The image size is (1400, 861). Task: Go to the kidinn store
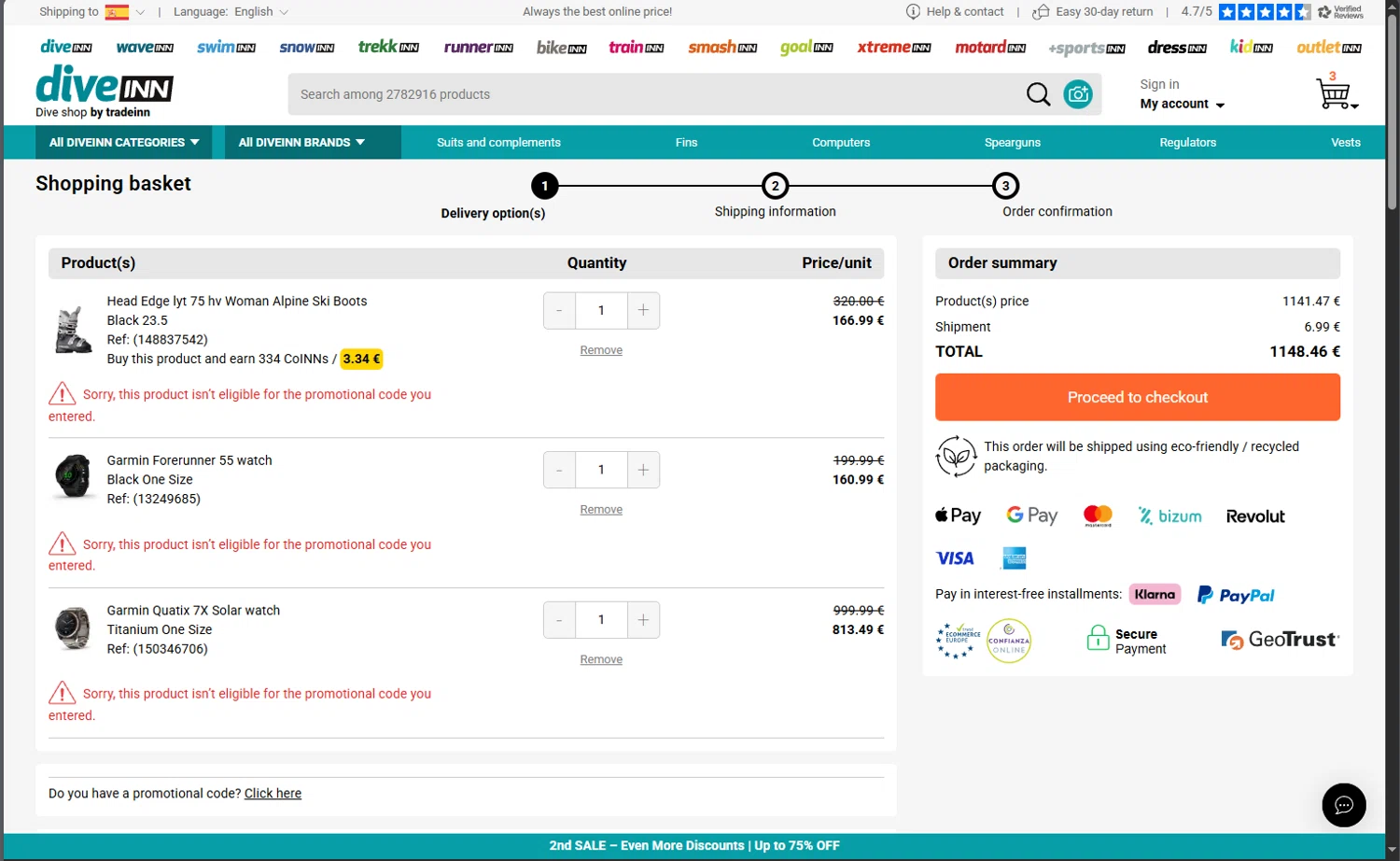(x=1252, y=47)
